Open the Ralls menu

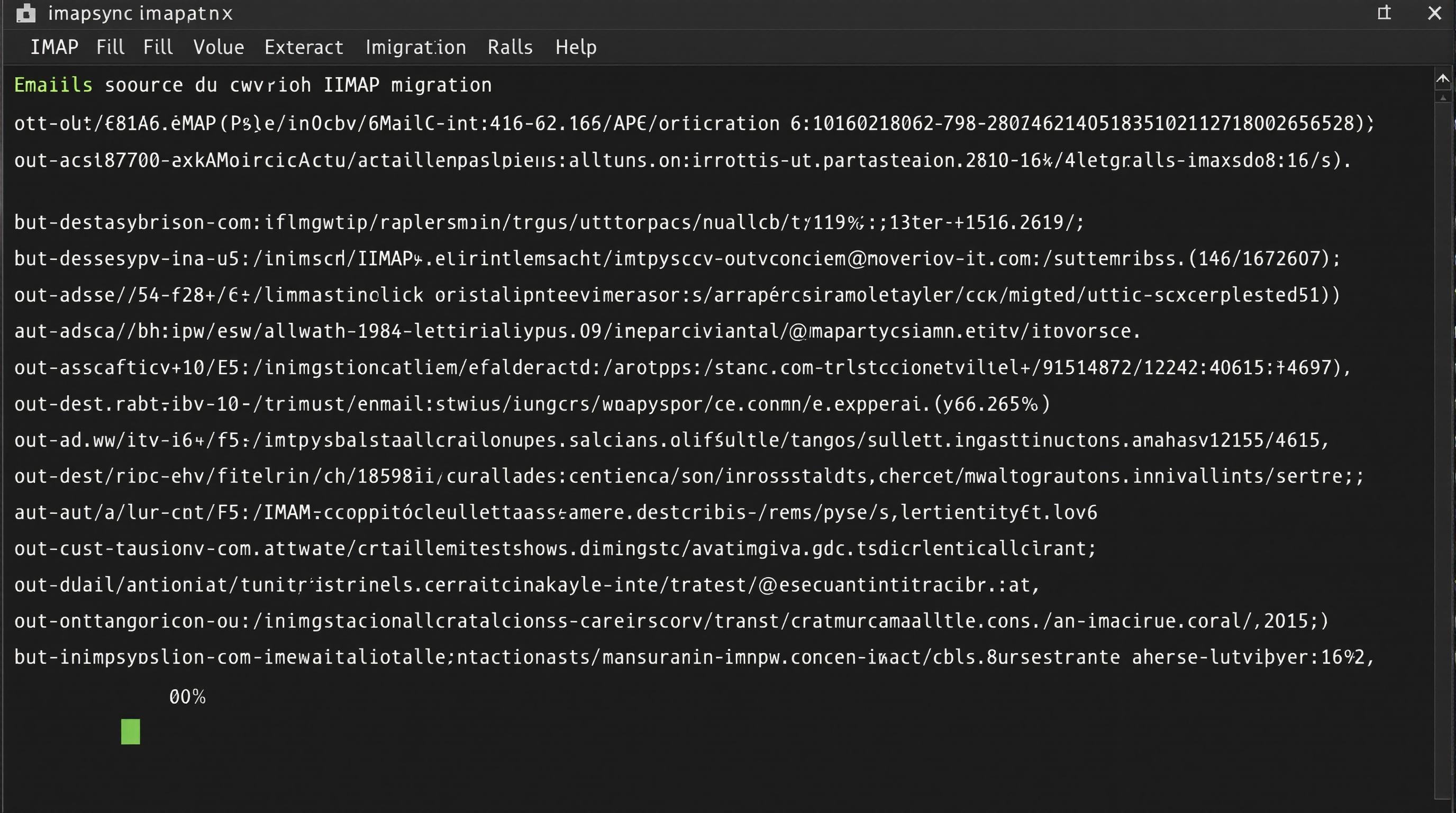tap(510, 48)
